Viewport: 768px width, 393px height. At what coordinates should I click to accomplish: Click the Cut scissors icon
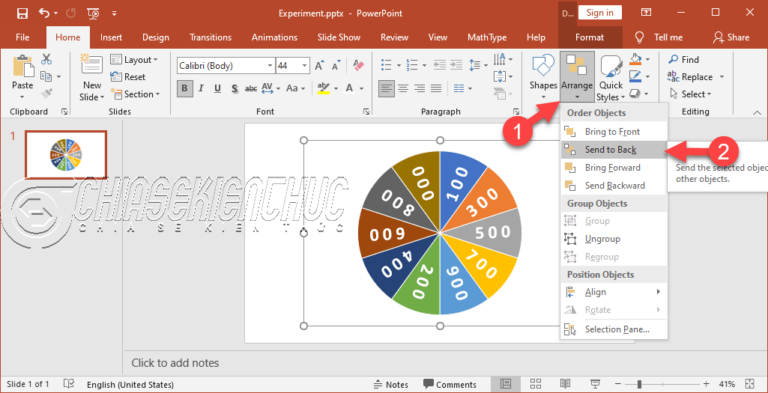[47, 59]
